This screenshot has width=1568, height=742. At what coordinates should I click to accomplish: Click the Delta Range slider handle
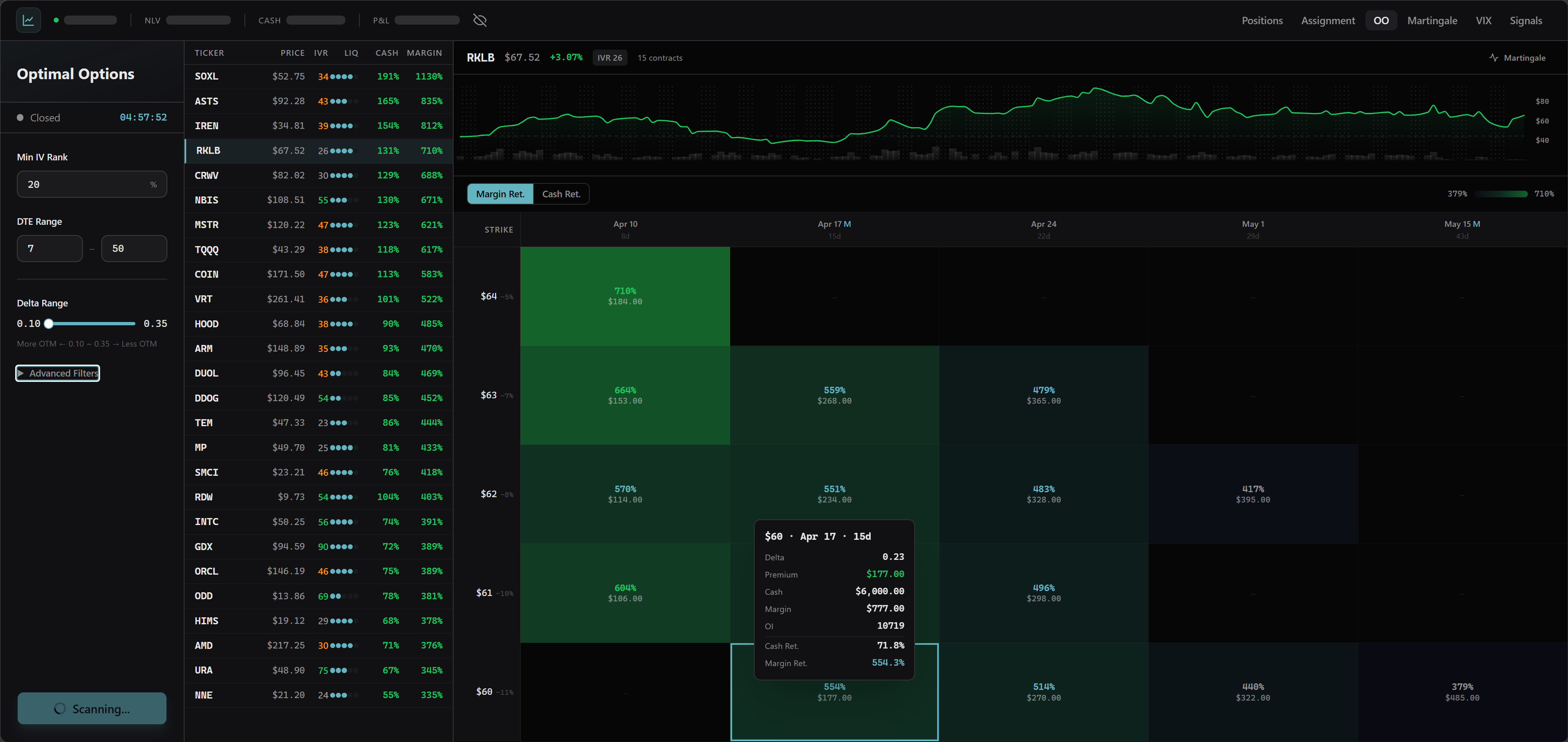(49, 324)
